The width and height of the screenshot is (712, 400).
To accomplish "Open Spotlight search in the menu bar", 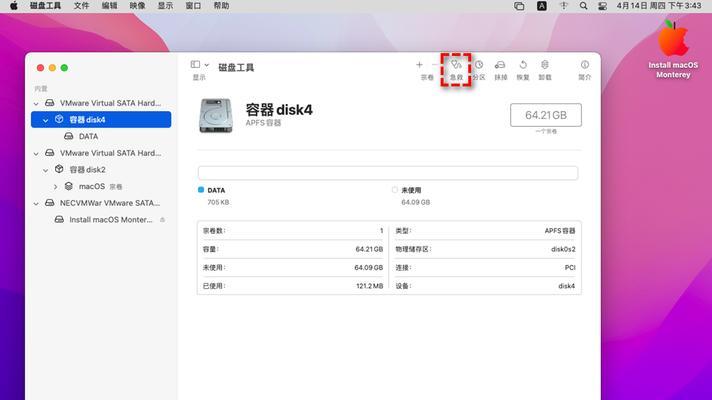I will point(583,6).
